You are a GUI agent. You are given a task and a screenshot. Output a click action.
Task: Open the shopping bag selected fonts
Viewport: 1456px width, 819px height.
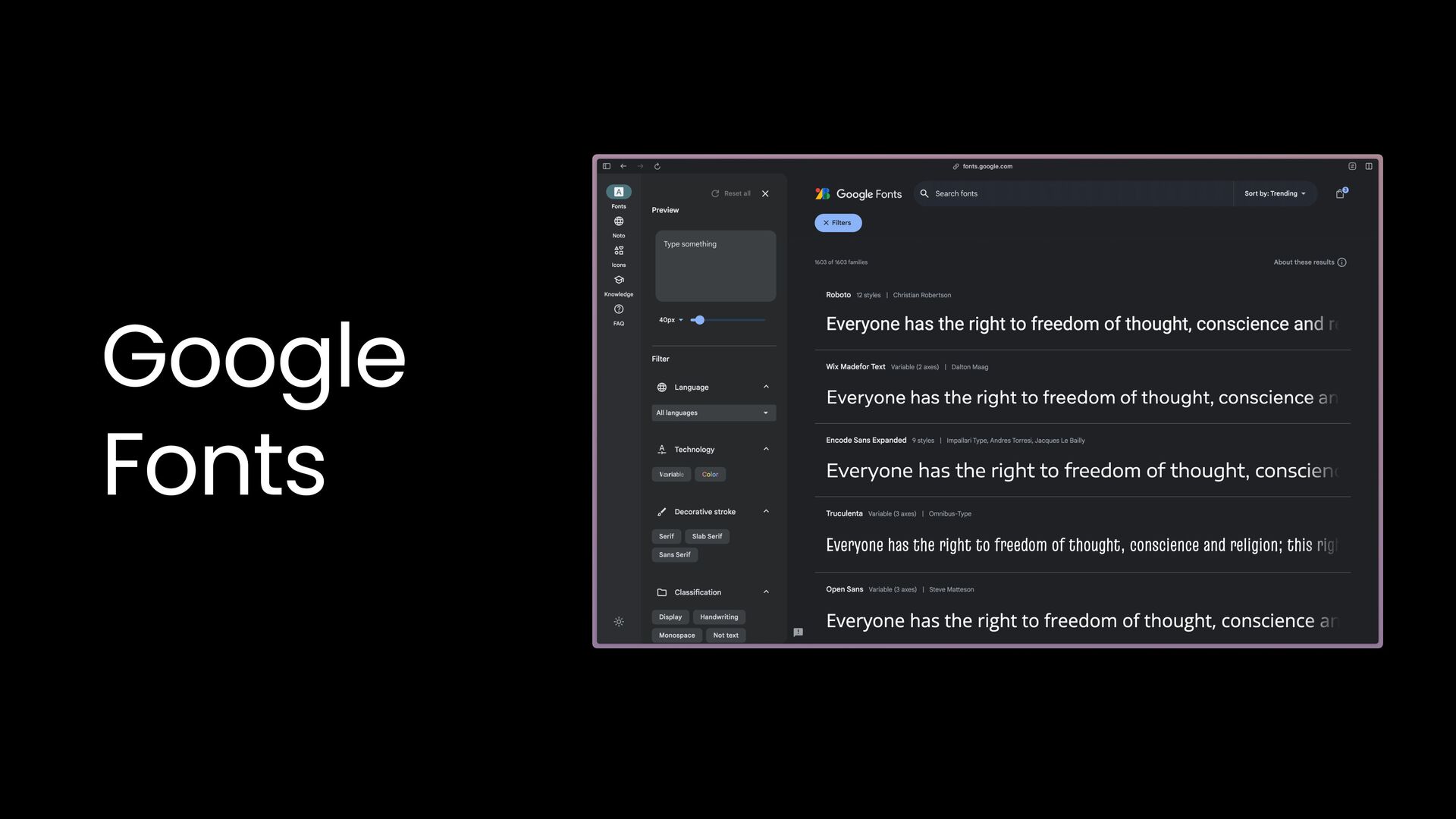(1340, 194)
